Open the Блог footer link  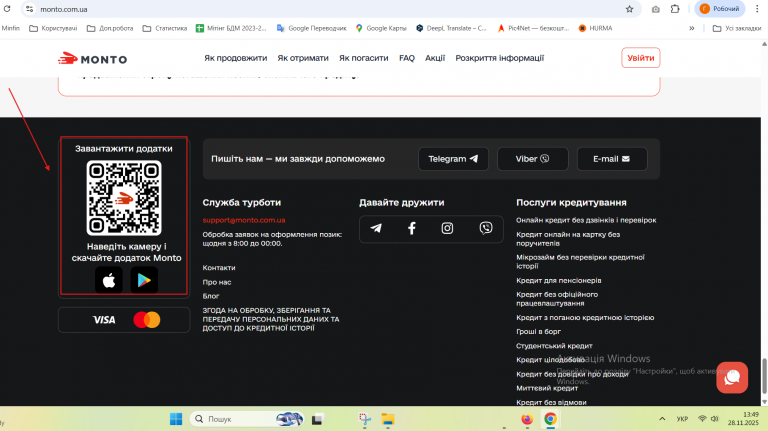tap(211, 296)
